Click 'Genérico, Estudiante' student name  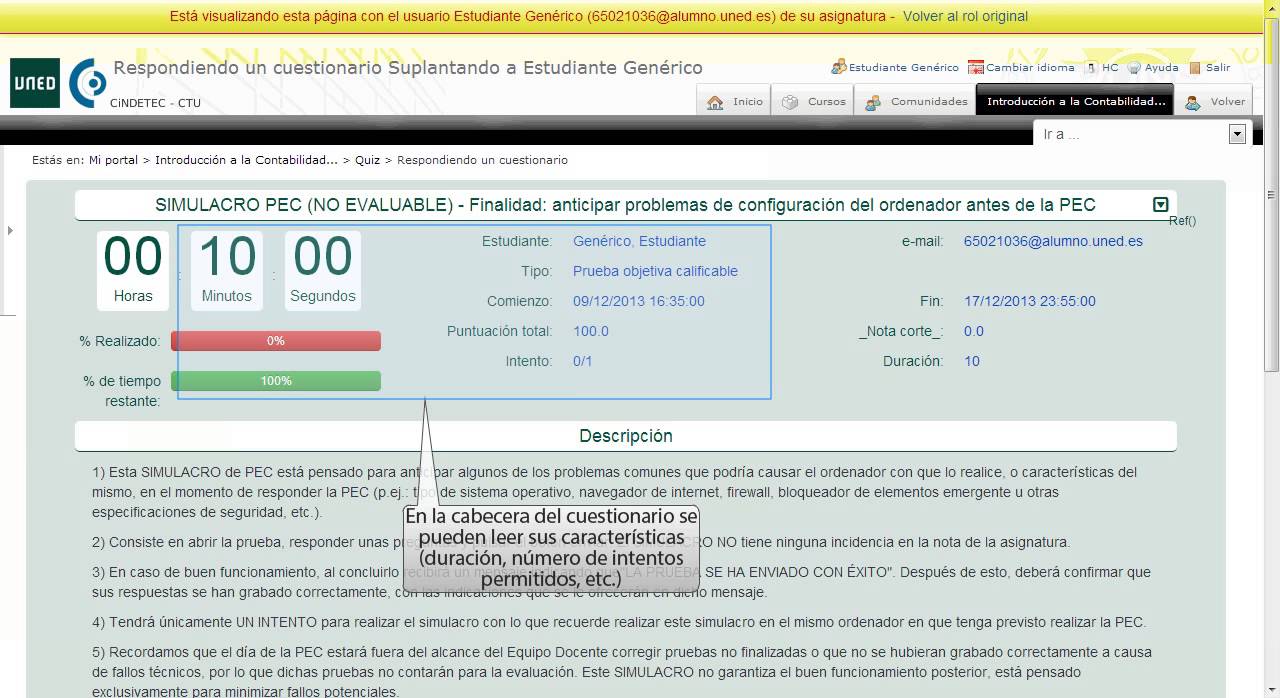click(639, 241)
